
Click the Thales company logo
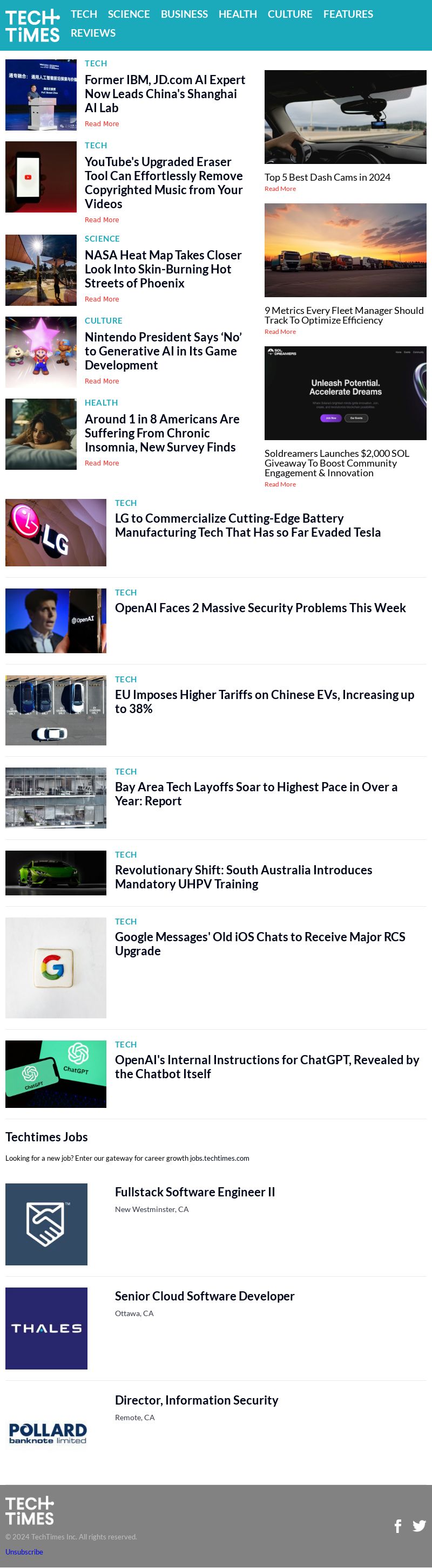(x=46, y=1328)
